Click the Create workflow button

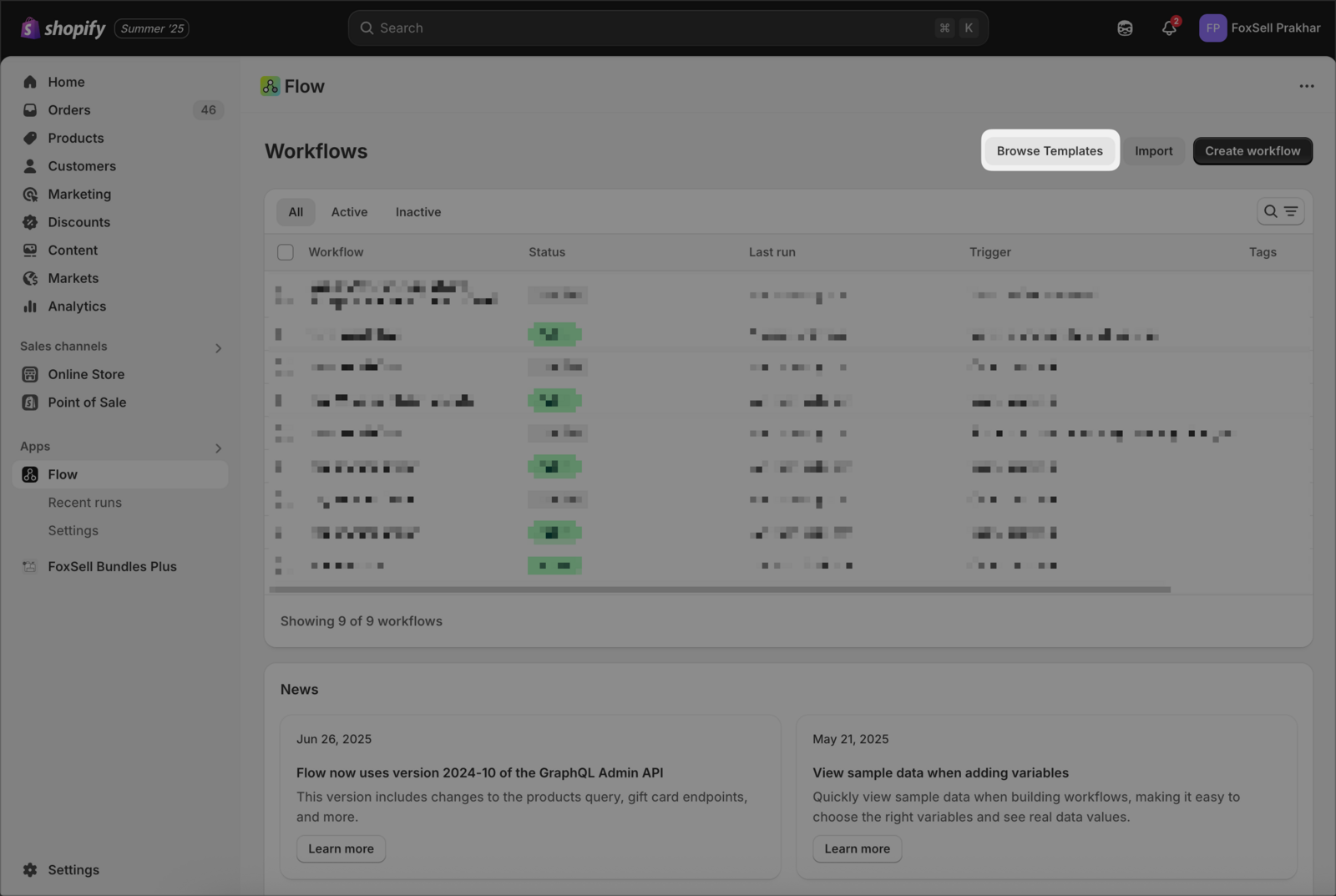coord(1252,150)
